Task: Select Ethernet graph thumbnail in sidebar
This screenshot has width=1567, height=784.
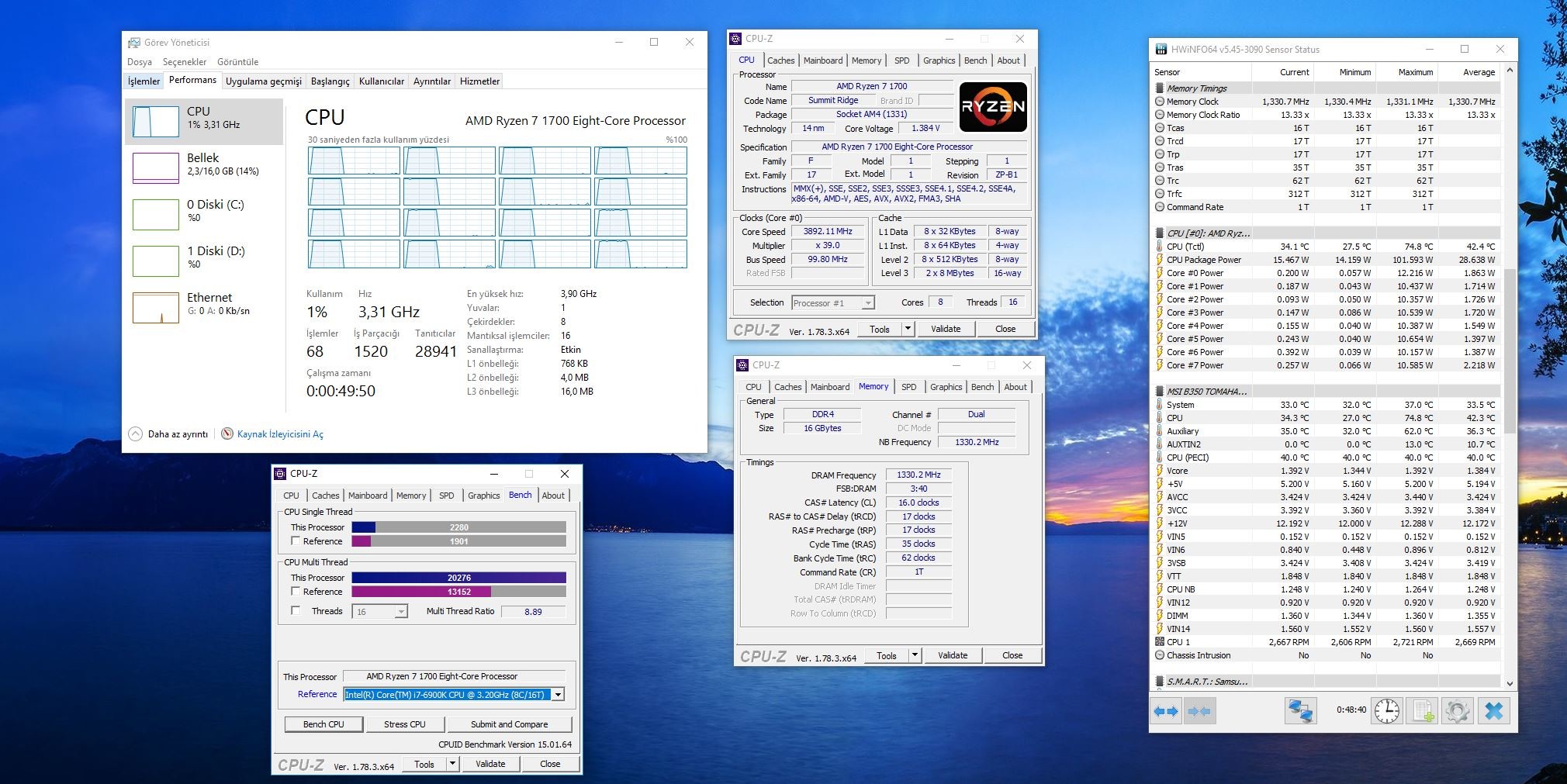Action: point(156,308)
